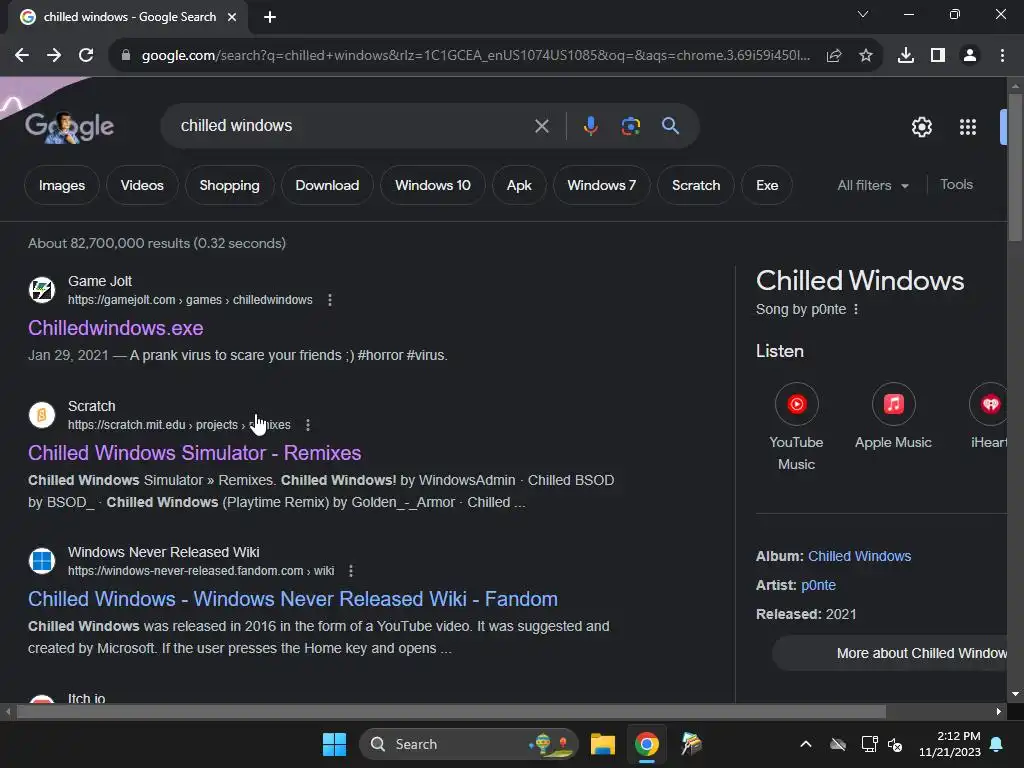1024x768 pixels.
Task: Open a new tab with plus button
Action: (270, 17)
